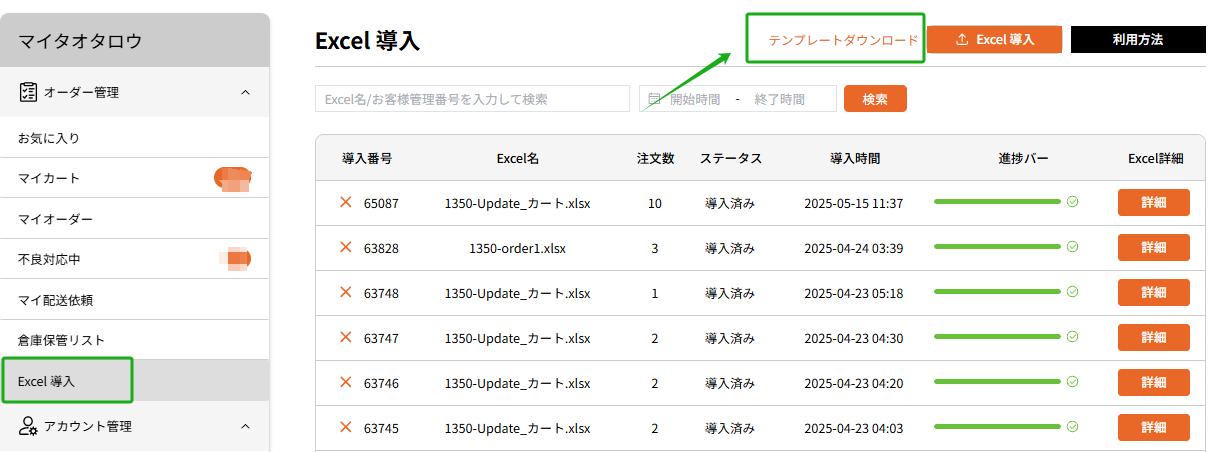1208x452 pixels.
Task: Click the マイタオタロウ user name header
Action: click(x=80, y=41)
